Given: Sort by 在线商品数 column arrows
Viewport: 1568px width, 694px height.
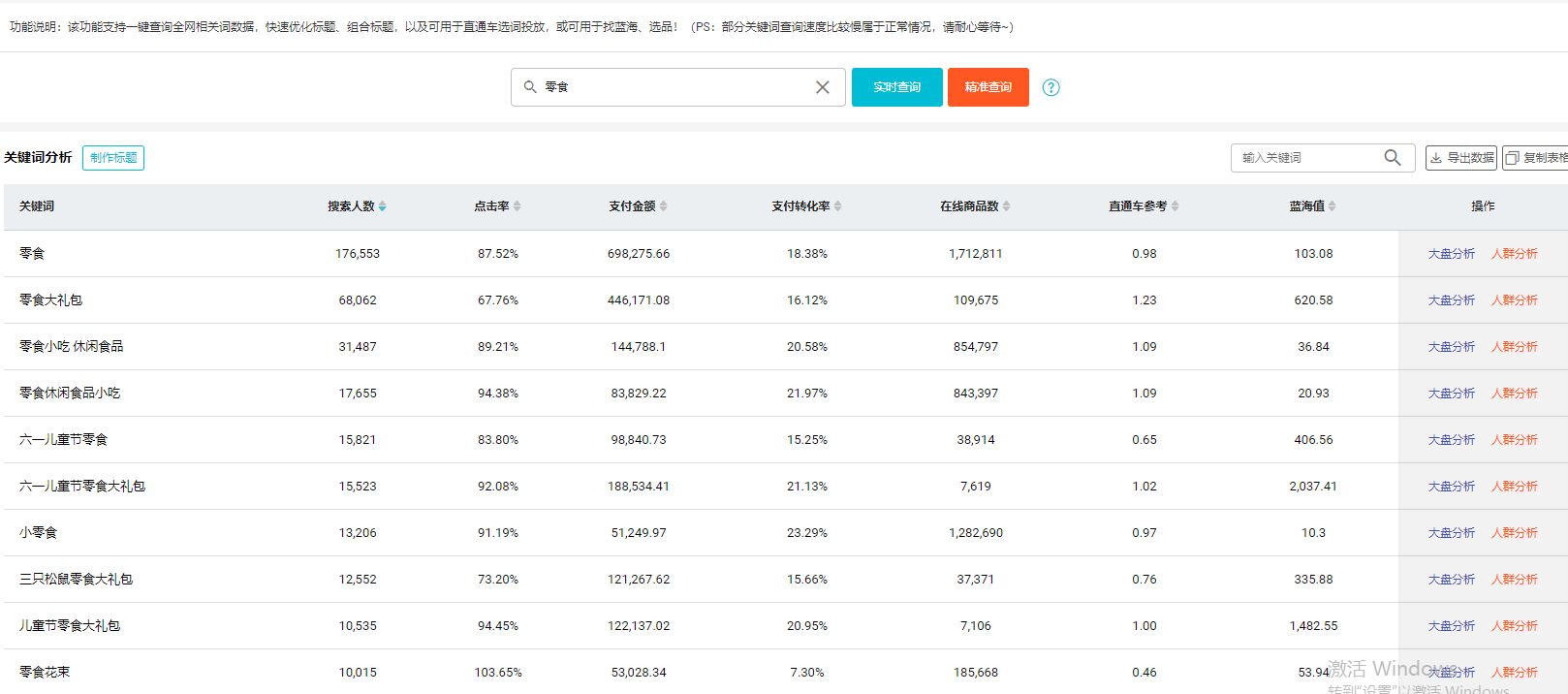Looking at the screenshot, I should [1007, 206].
